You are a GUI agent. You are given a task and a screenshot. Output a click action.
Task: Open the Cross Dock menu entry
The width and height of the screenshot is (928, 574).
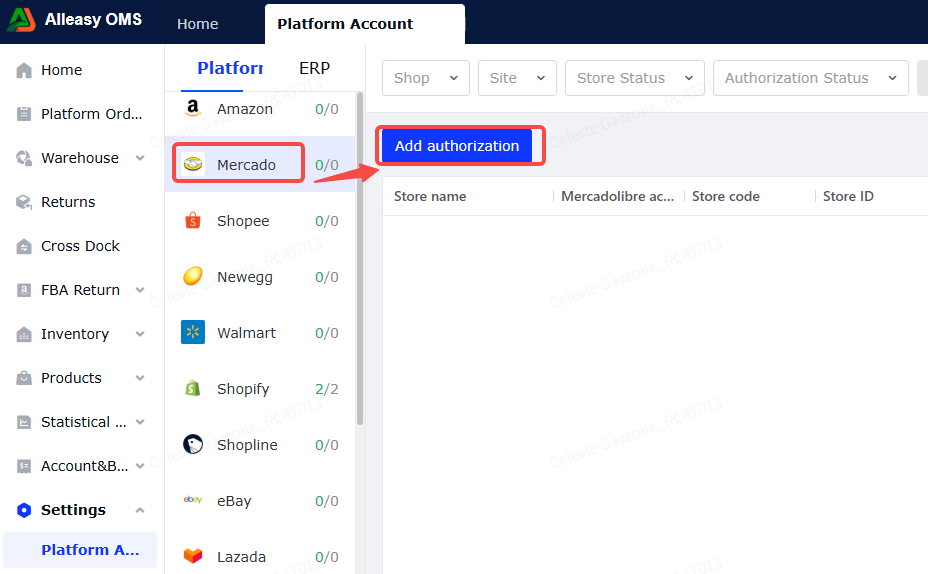tap(80, 246)
